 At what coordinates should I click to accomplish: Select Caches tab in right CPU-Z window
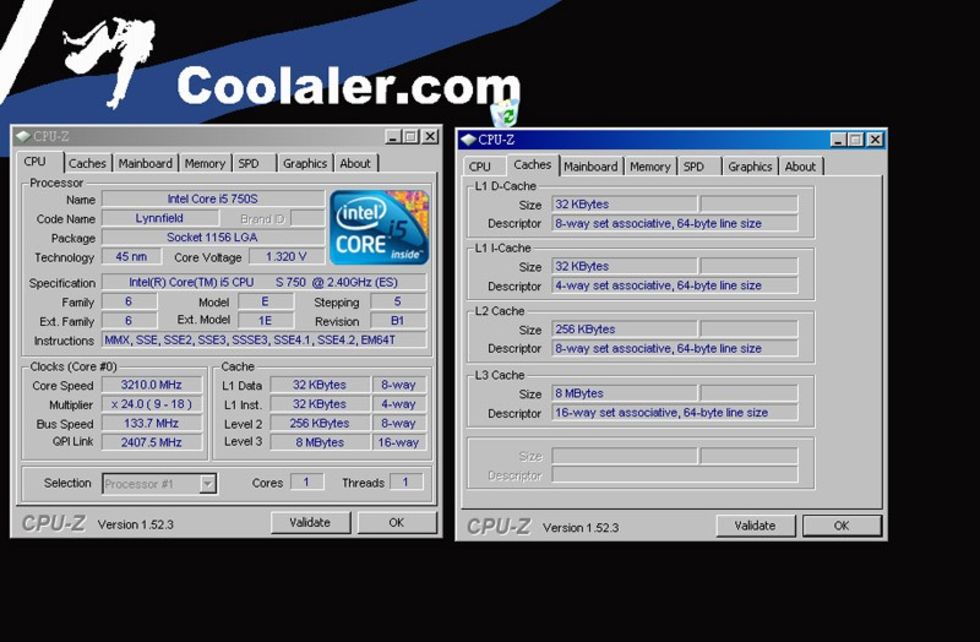(532, 164)
